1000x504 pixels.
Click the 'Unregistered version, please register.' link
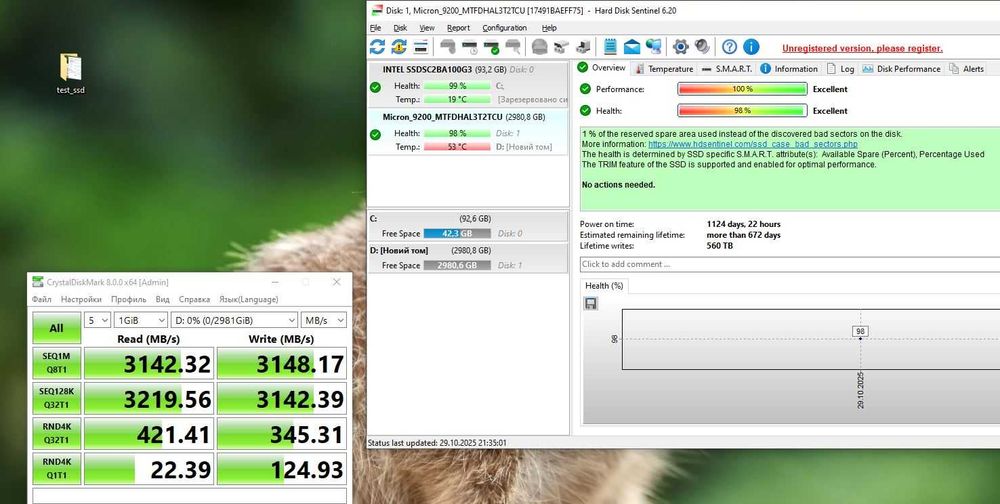coord(862,48)
